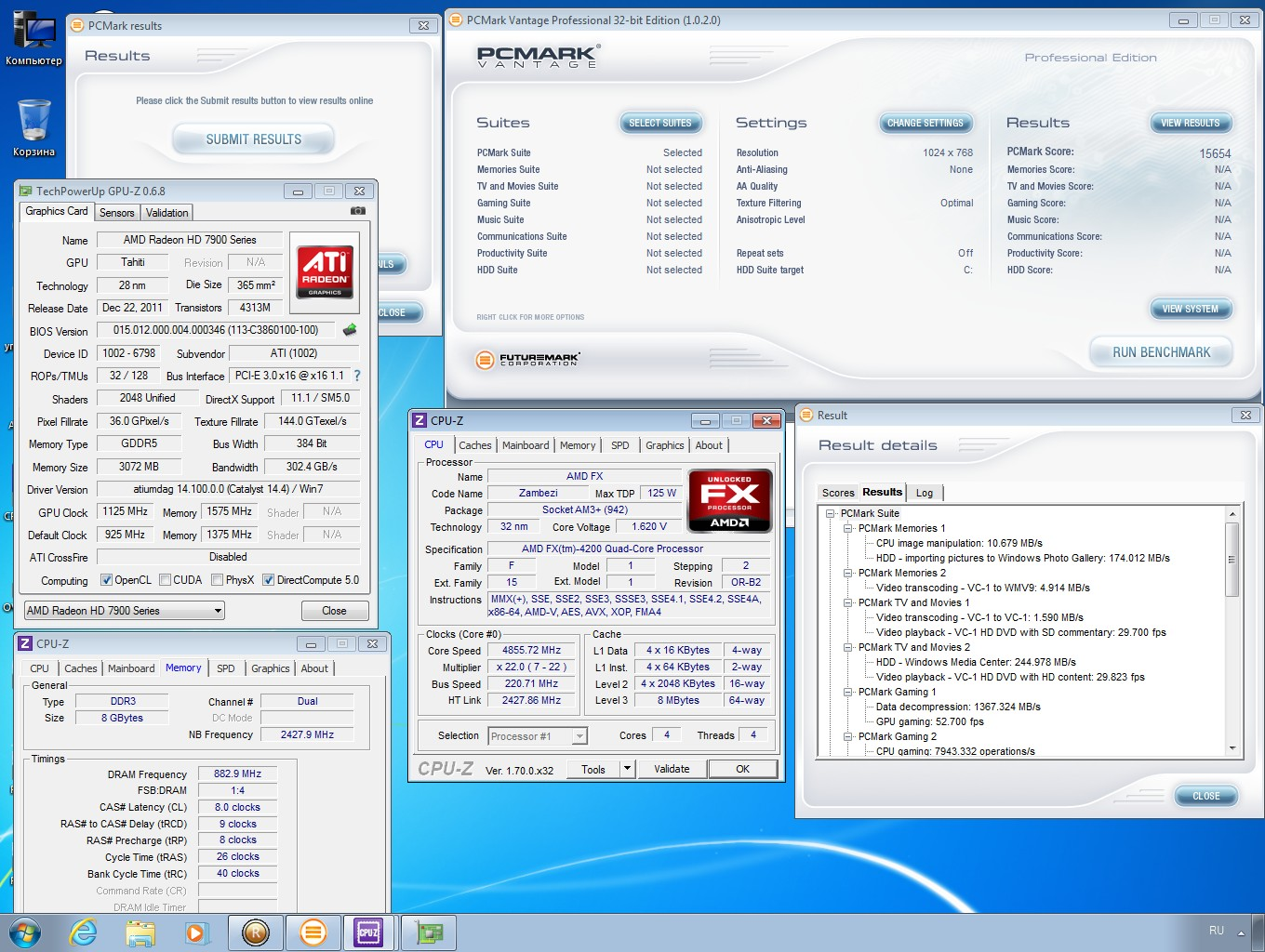Click the Bus Interface question mark icon
Image resolution: width=1265 pixels, height=952 pixels.
pyautogui.click(x=357, y=376)
